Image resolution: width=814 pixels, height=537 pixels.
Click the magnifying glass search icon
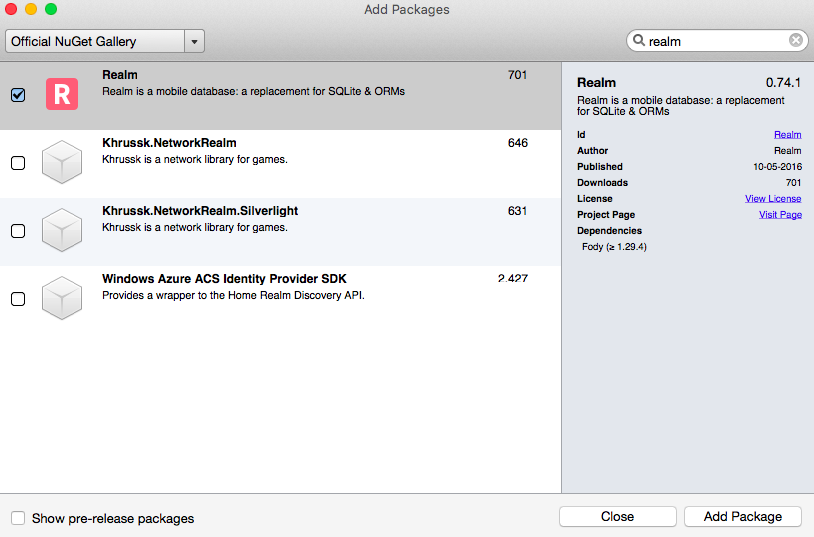639,41
